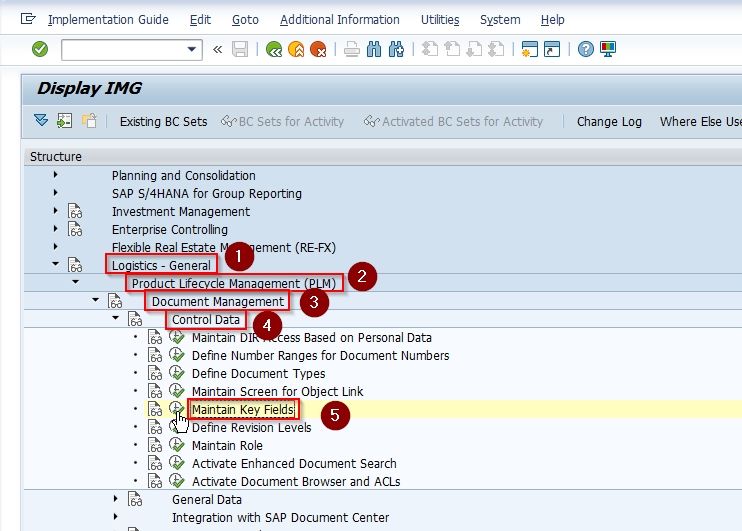This screenshot has height=531, width=742.
Task: Click the First Page icon
Action: [x=430, y=49]
